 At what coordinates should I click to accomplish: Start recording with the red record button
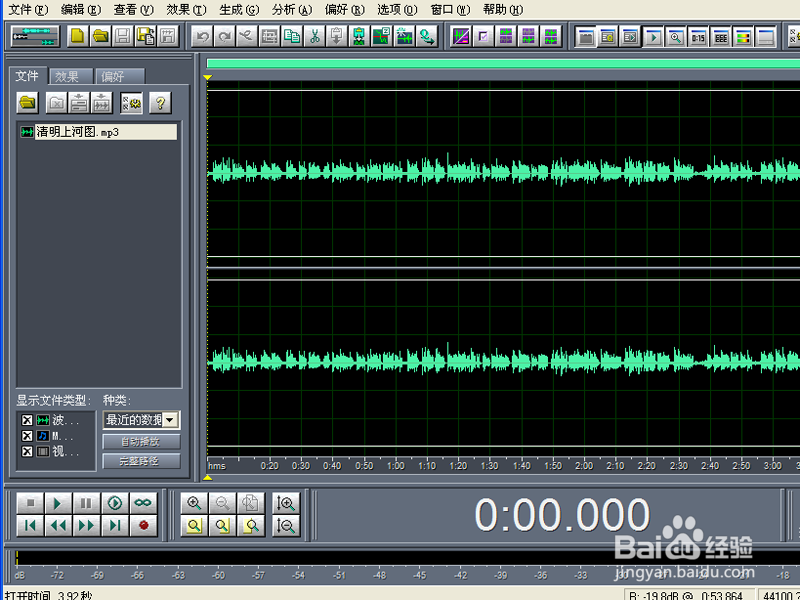(x=143, y=526)
